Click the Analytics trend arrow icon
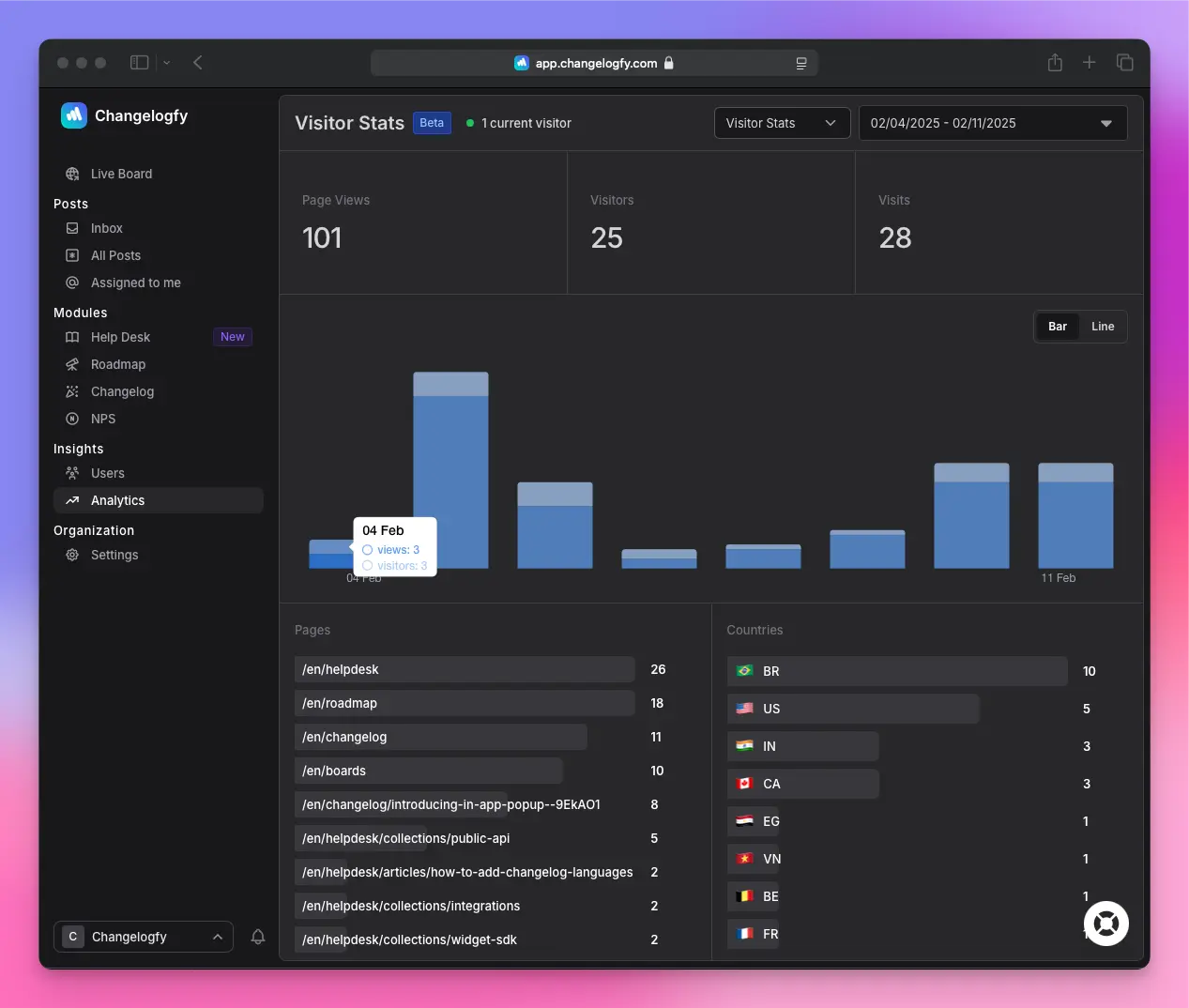The width and height of the screenshot is (1189, 1008). [72, 500]
